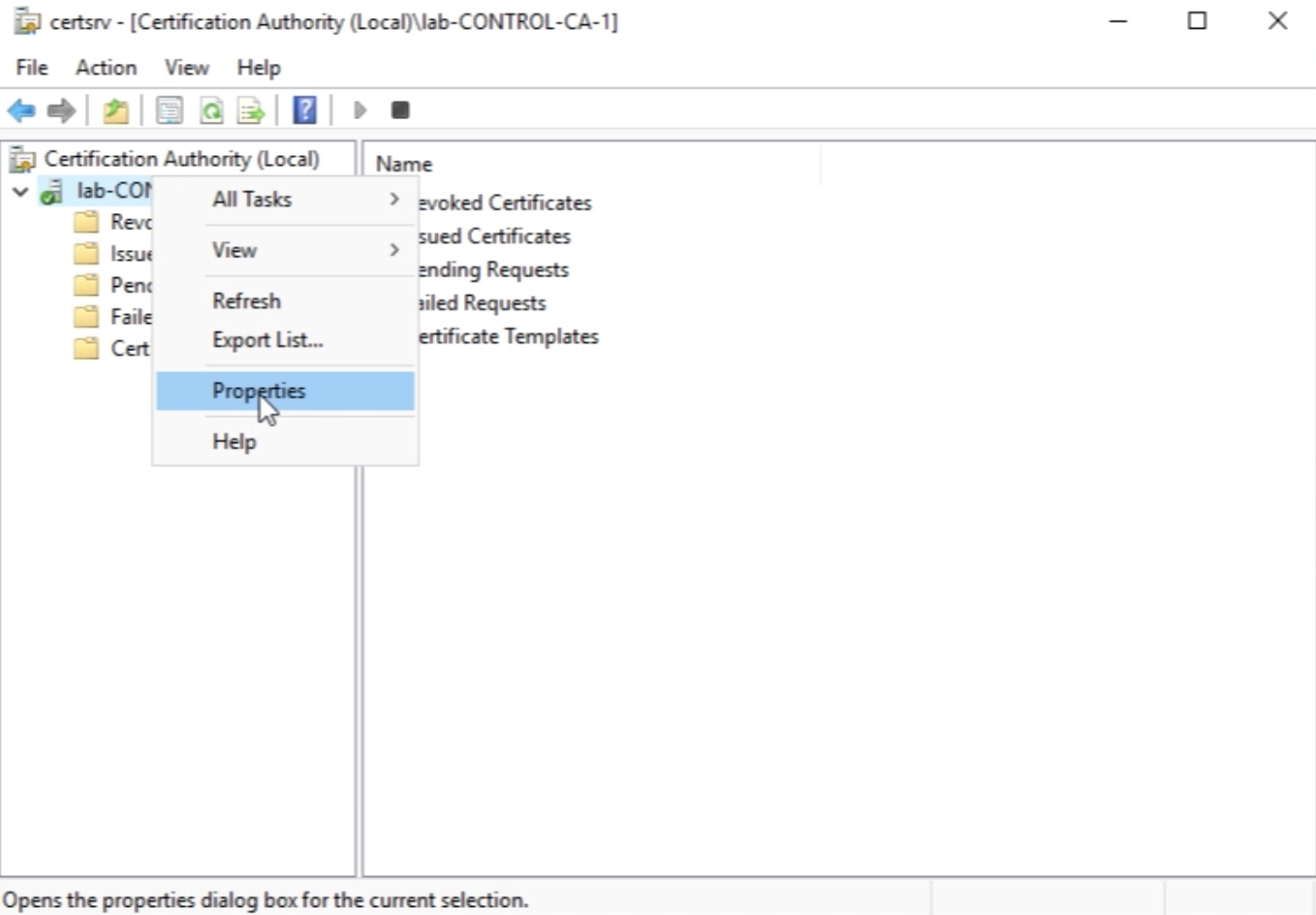Open Help via the question mark icon
This screenshot has width=1316, height=915.
(305, 111)
